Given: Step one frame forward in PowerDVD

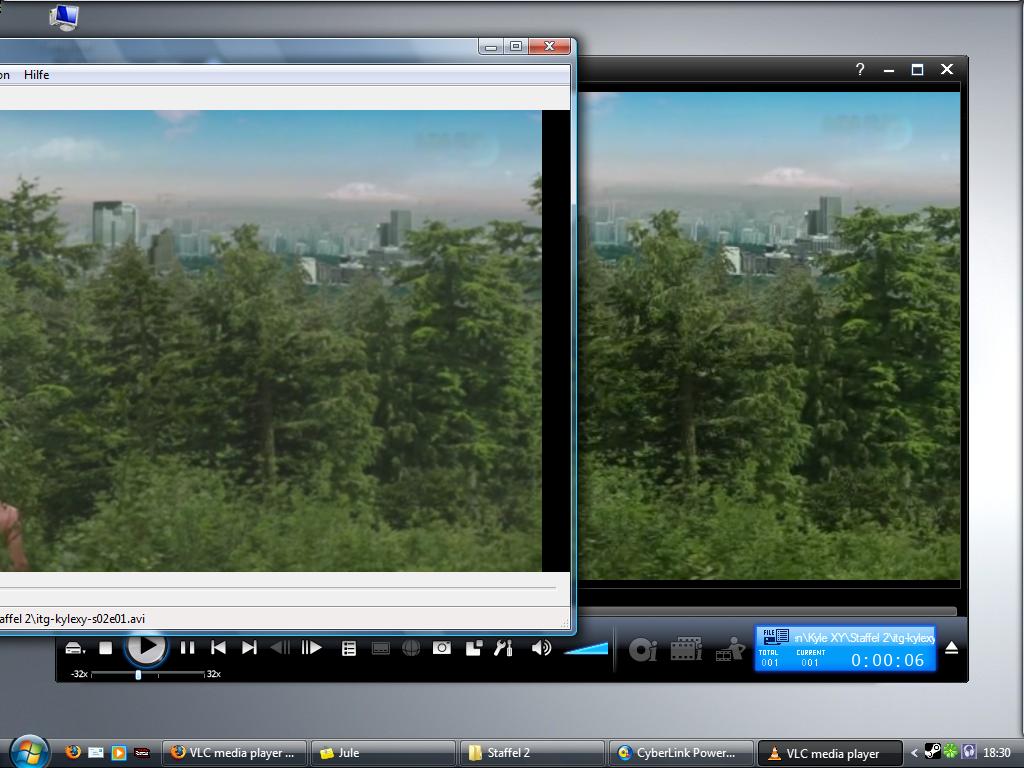Looking at the screenshot, I should (x=312, y=648).
